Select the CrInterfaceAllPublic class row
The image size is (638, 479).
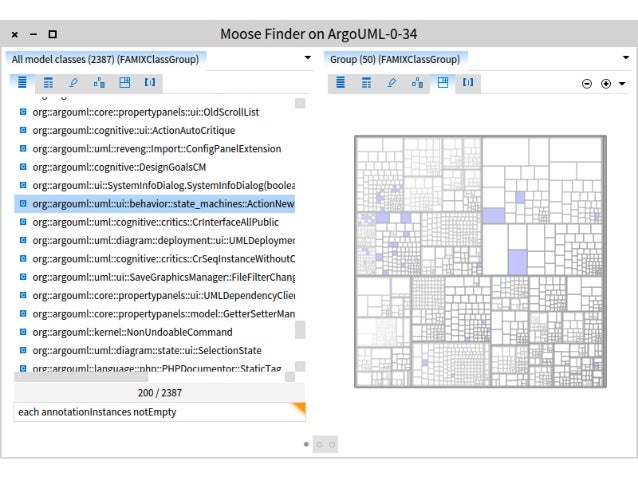pos(155,222)
